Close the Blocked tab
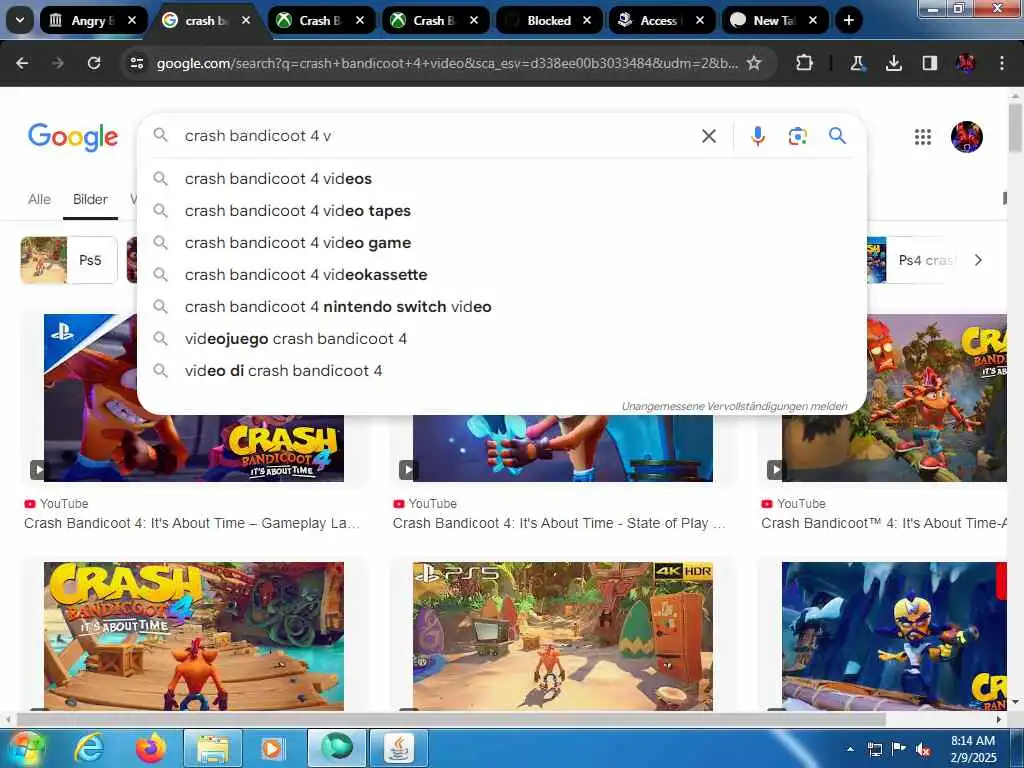Viewport: 1024px width, 768px height. click(x=586, y=20)
